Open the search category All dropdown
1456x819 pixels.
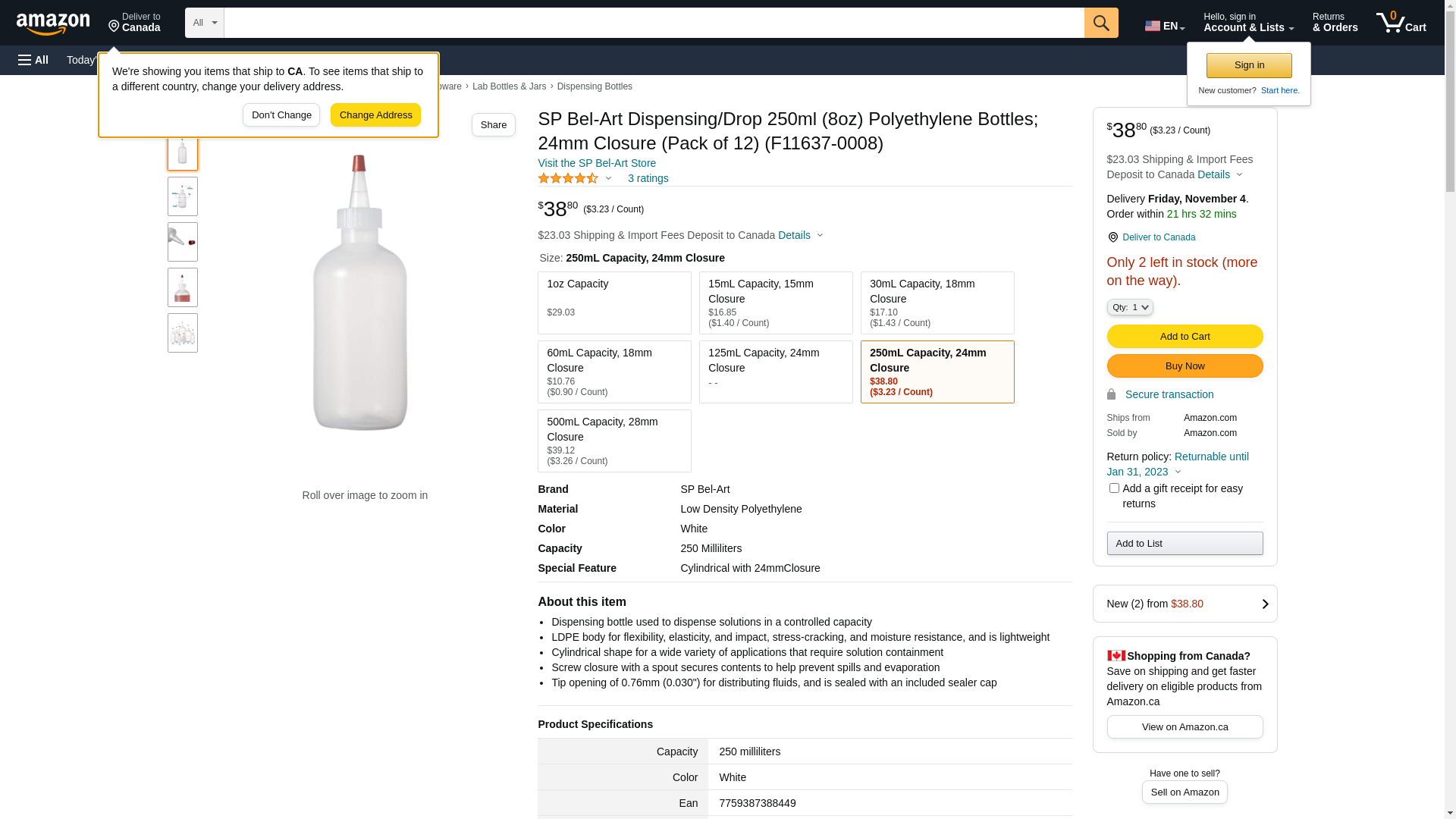pos(205,23)
